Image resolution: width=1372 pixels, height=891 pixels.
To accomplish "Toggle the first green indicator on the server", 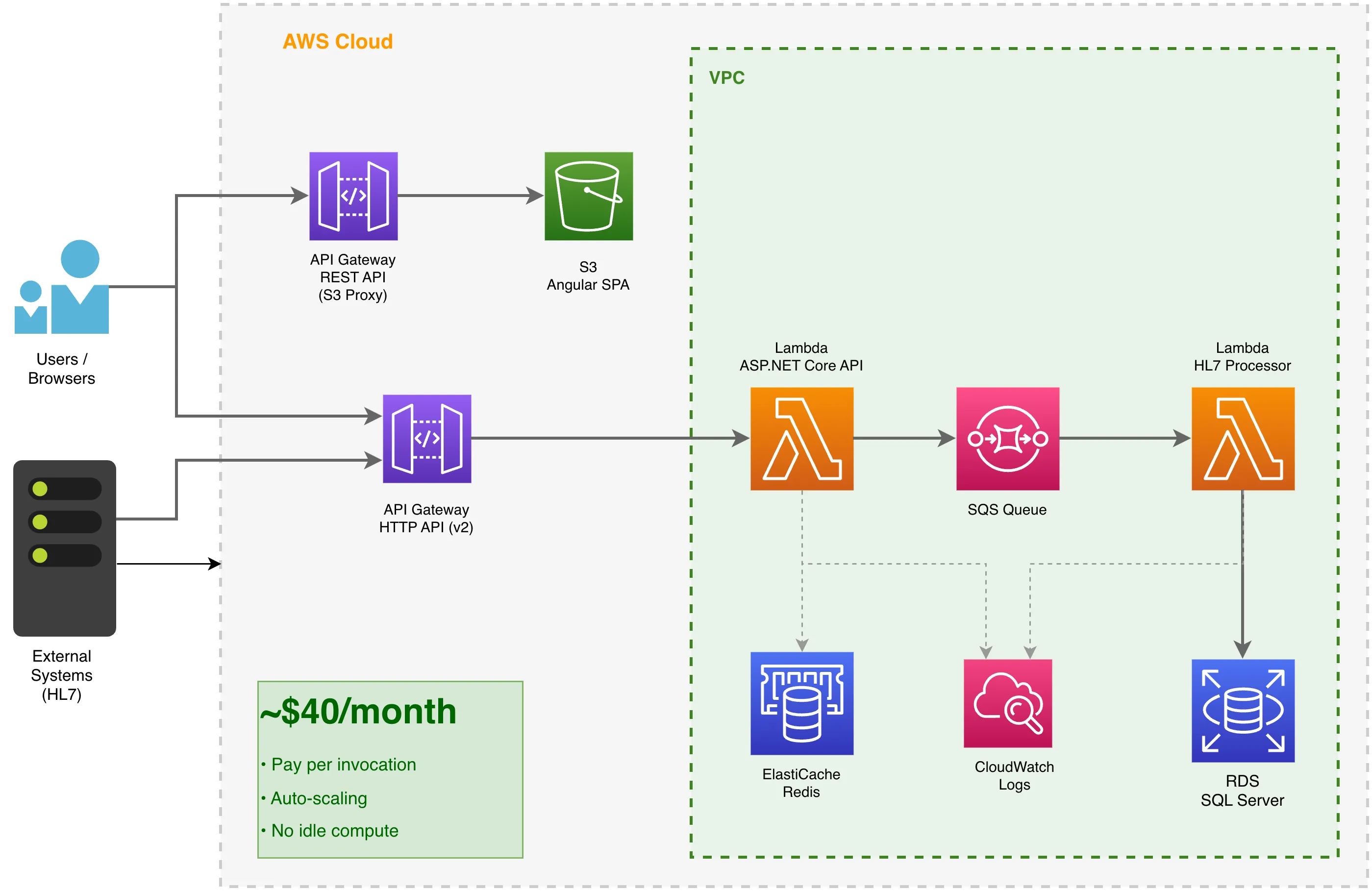I will pyautogui.click(x=39, y=488).
